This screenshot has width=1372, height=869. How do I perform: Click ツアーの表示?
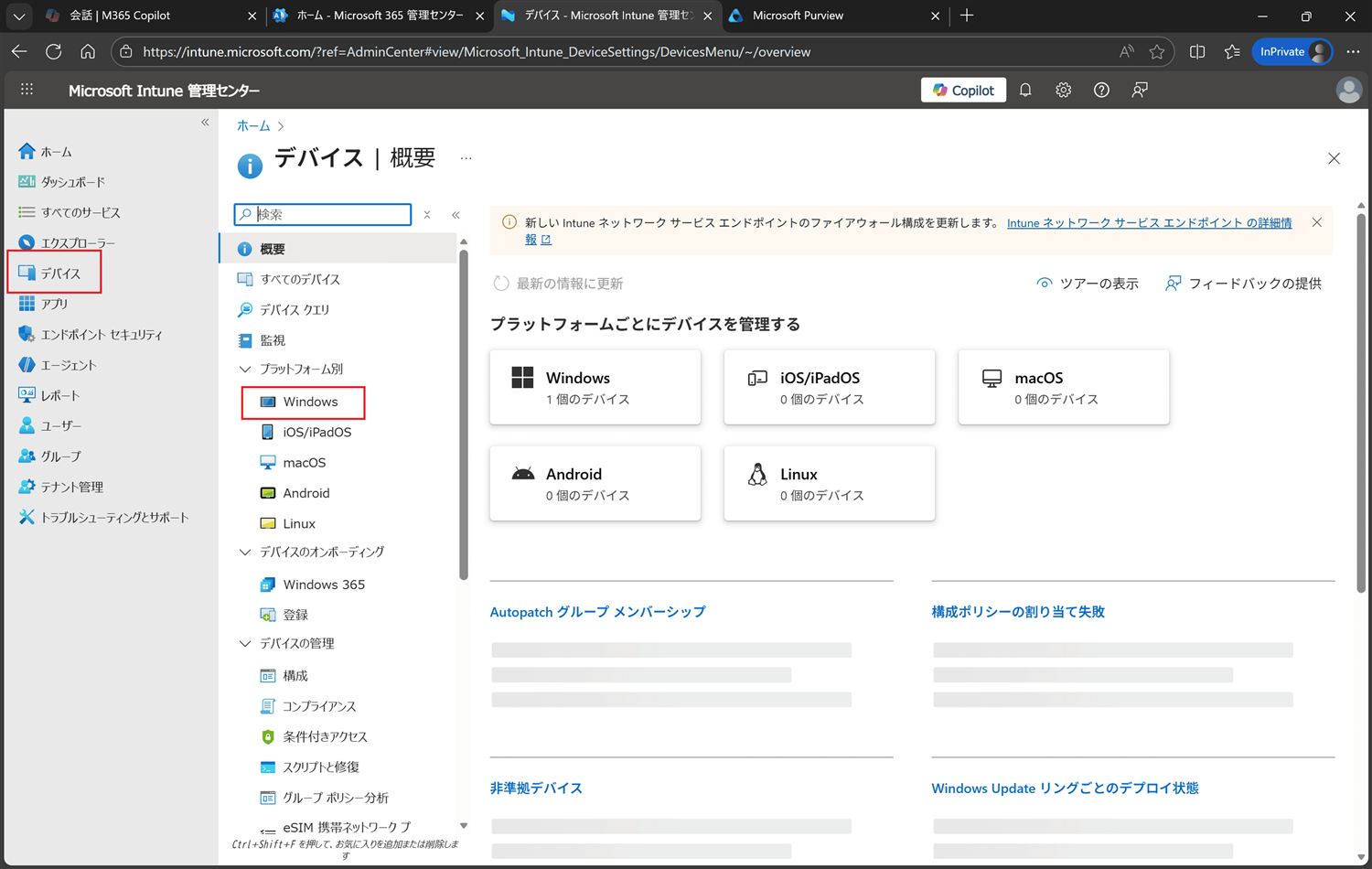1088,284
